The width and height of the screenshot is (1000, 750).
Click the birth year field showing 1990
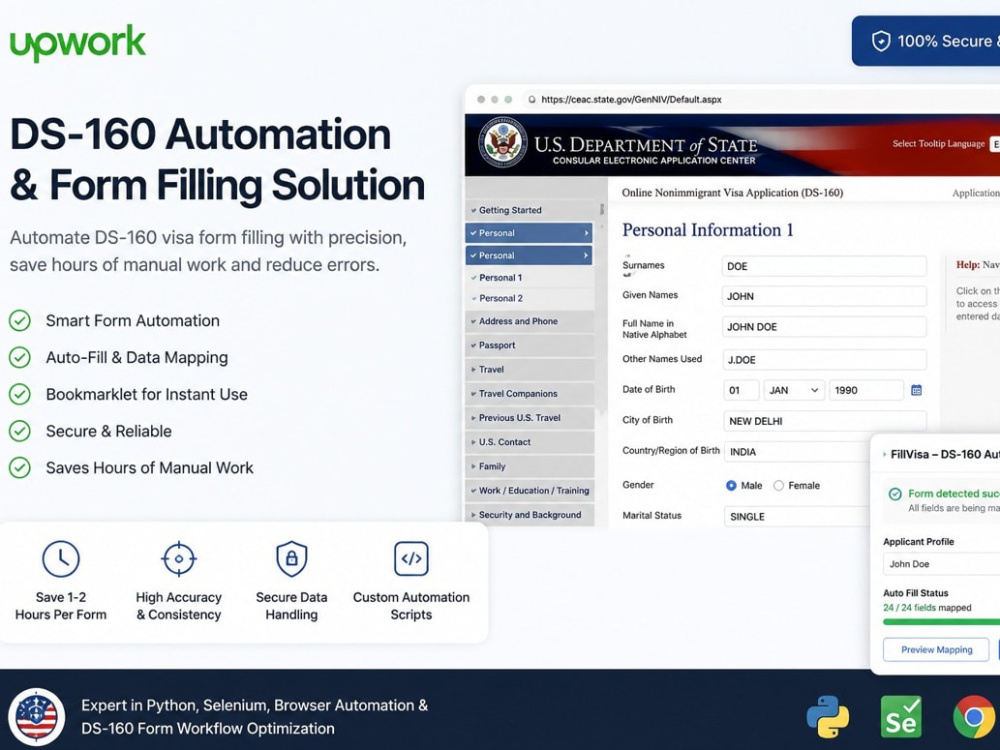tap(866, 390)
